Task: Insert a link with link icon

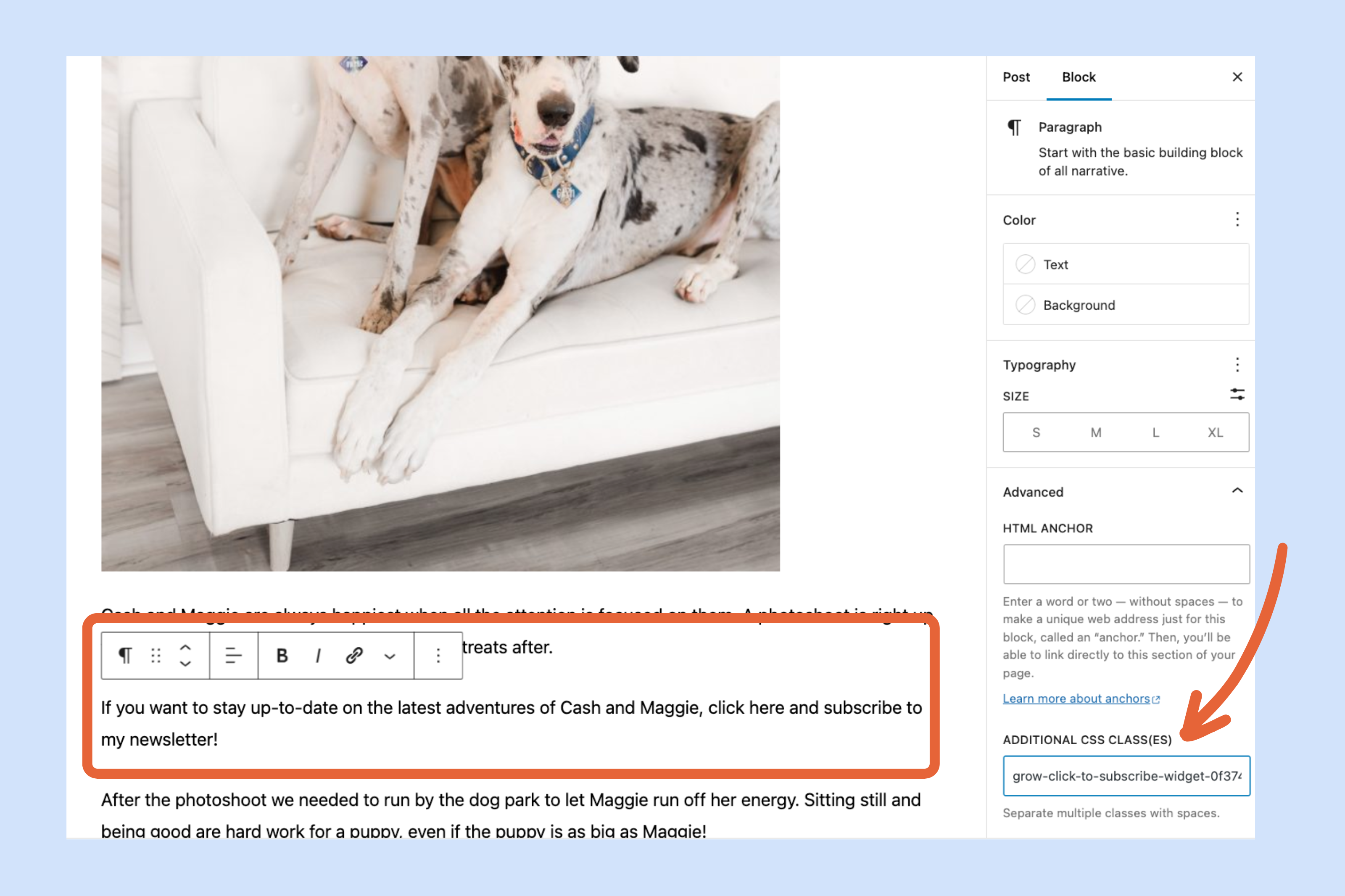Action: click(354, 656)
